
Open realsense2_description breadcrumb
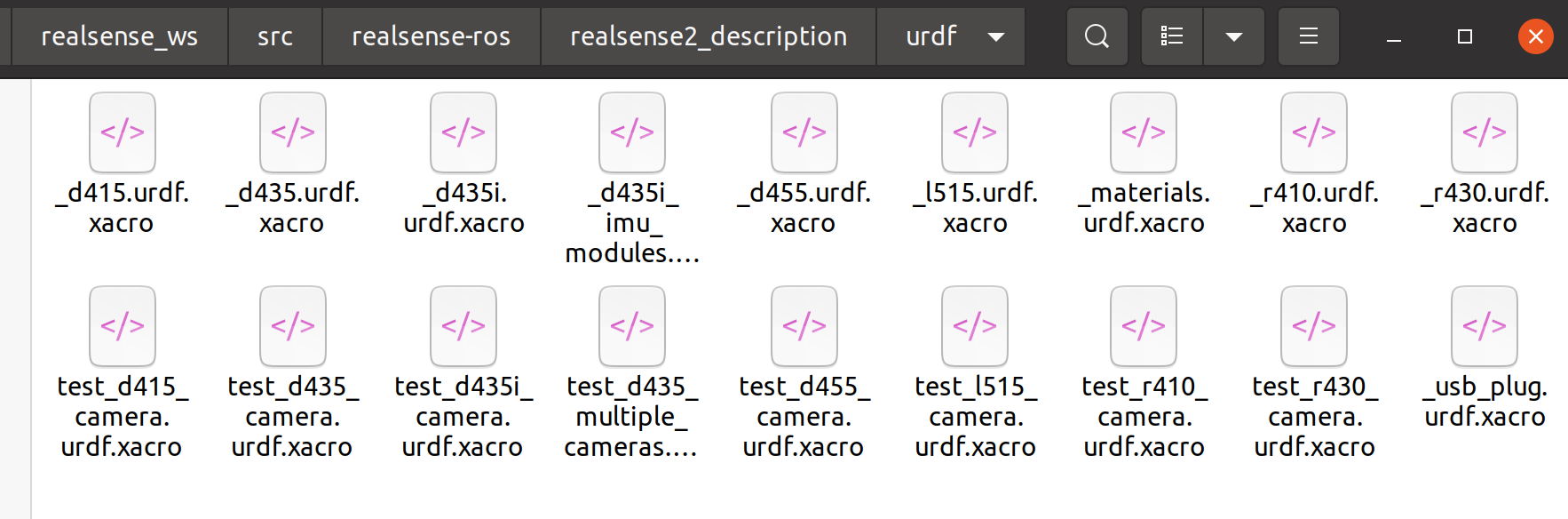(x=708, y=36)
